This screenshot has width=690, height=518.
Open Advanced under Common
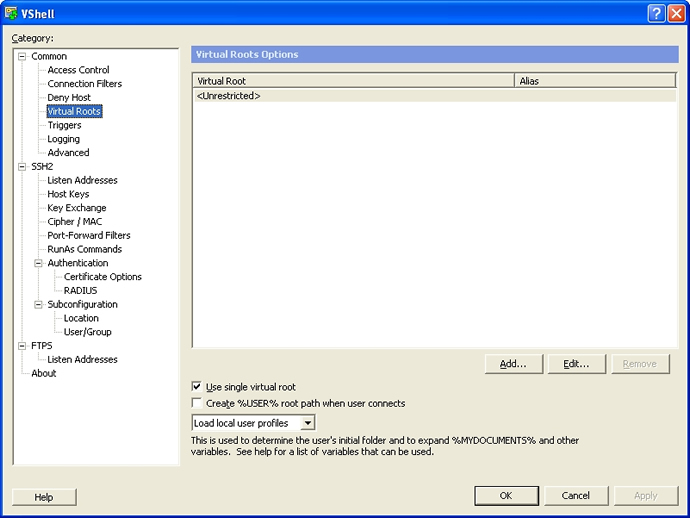click(x=68, y=152)
